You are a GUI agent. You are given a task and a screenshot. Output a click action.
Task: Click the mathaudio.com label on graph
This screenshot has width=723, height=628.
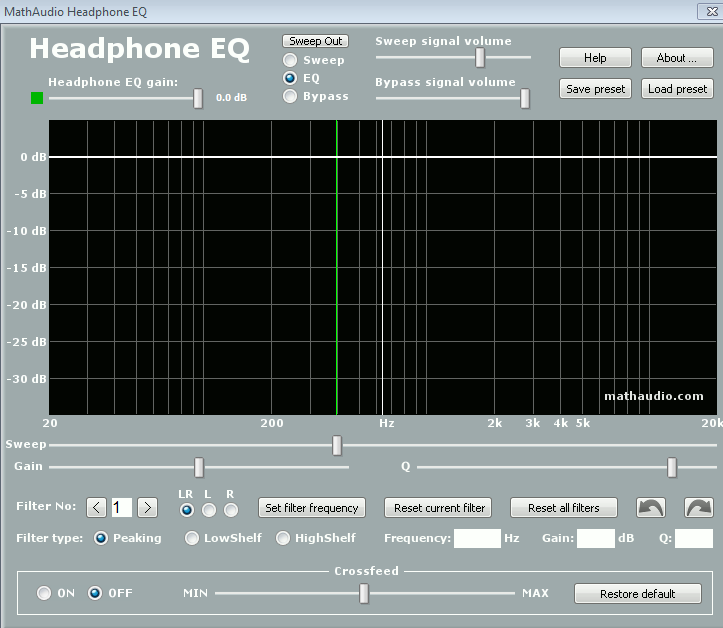654,396
